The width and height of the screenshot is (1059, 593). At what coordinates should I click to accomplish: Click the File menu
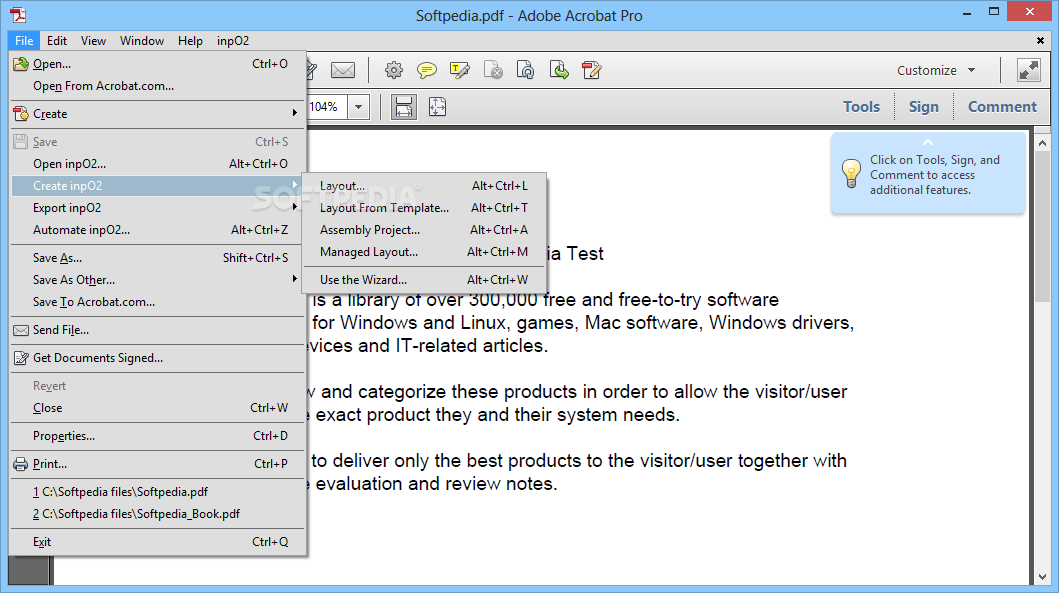coord(24,41)
